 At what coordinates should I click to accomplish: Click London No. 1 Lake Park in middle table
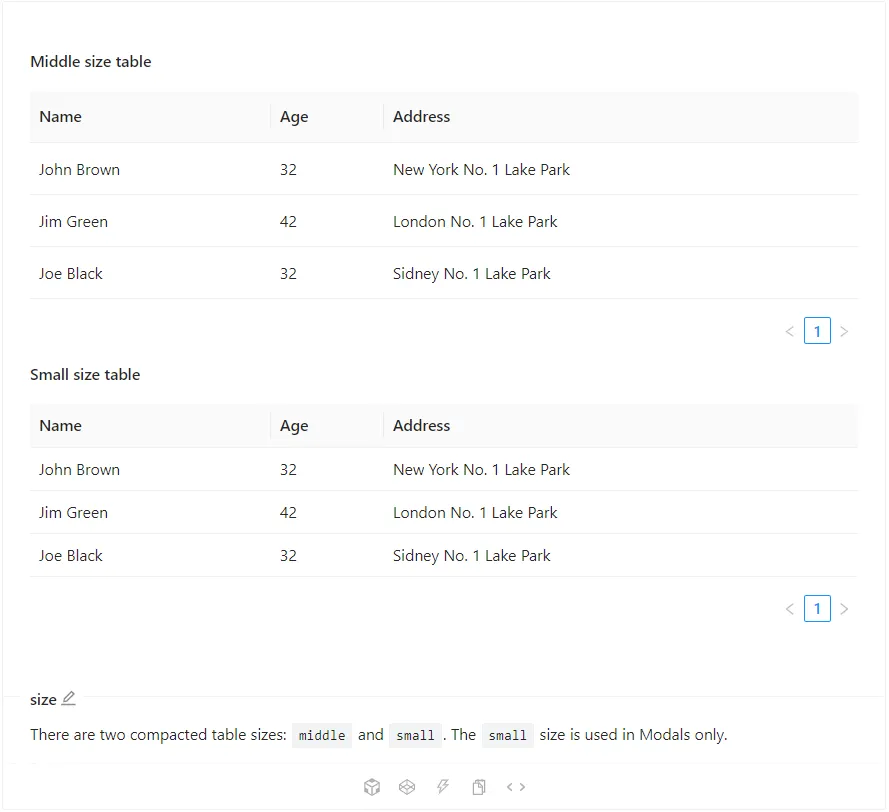point(475,222)
